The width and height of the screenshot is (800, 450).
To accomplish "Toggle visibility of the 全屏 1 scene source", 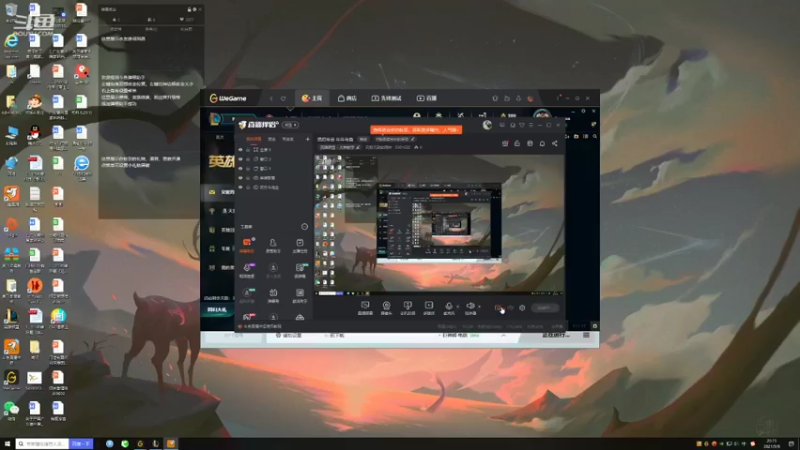I will [240, 149].
